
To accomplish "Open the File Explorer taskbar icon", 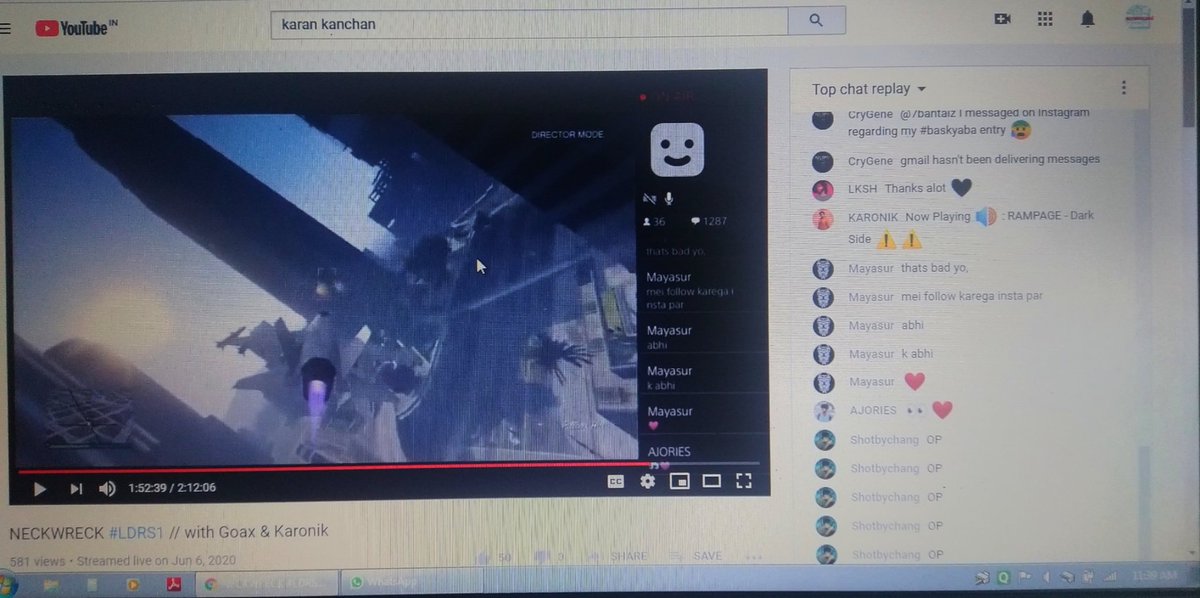I will (51, 584).
